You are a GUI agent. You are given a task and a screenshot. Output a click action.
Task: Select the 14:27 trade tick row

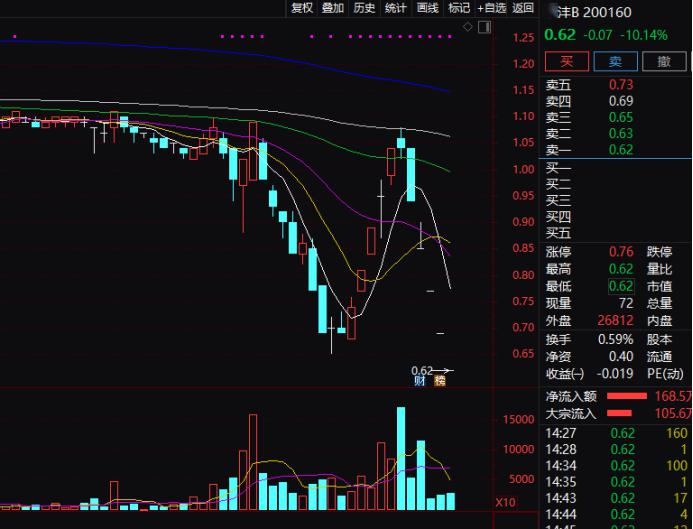(x=616, y=433)
